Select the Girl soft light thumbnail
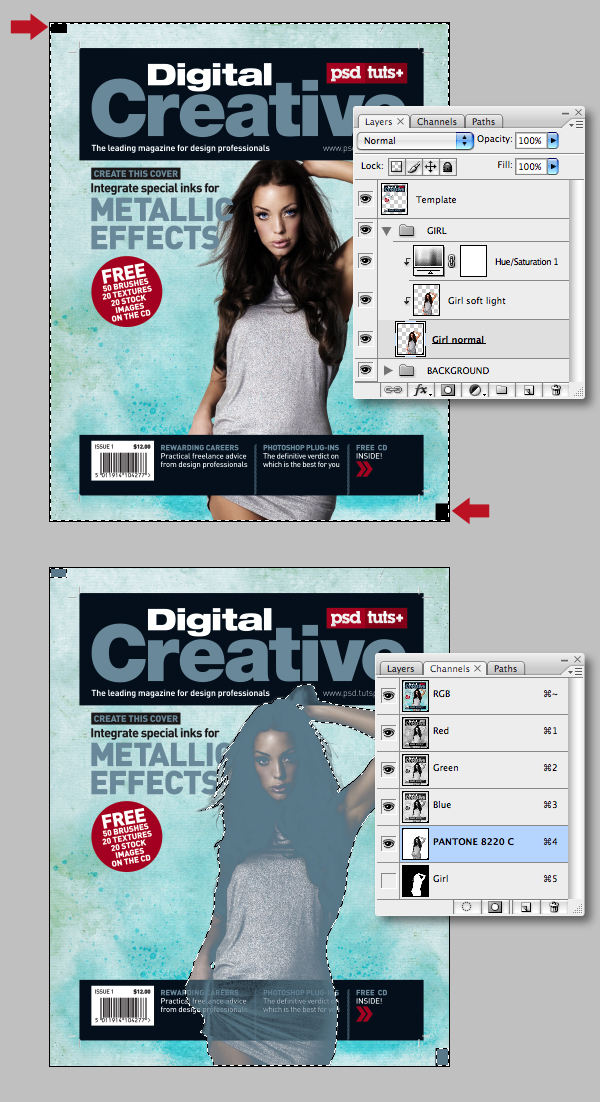Screen dimensions: 600x1102 point(426,300)
